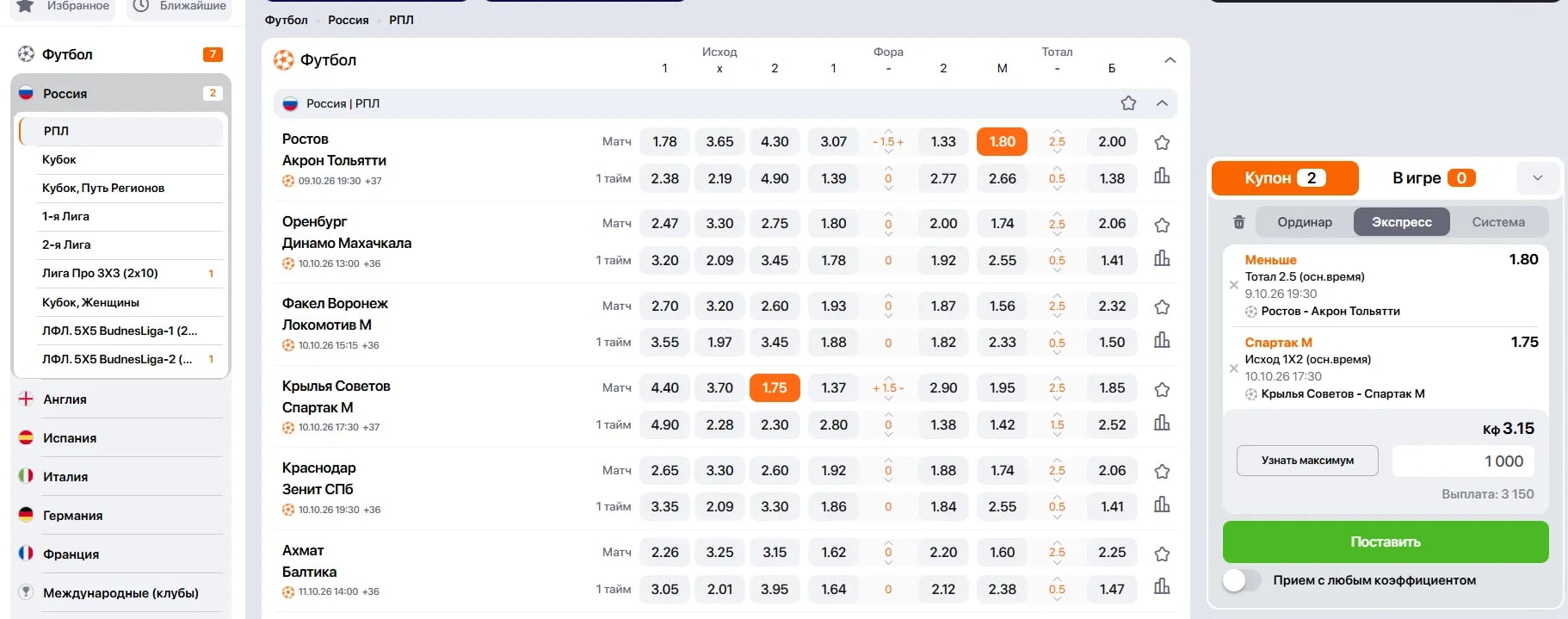The height and width of the screenshot is (619, 1568).
Task: Add Факел Воронеж match to favorites
Action: coord(1162,307)
